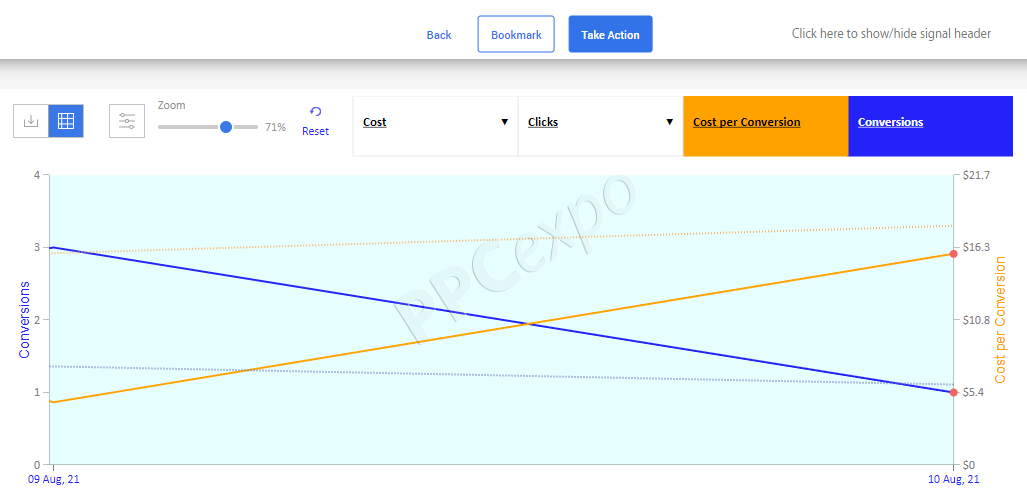Click the 09 Aug, 21 date label
The width and height of the screenshot is (1027, 503).
click(x=54, y=479)
